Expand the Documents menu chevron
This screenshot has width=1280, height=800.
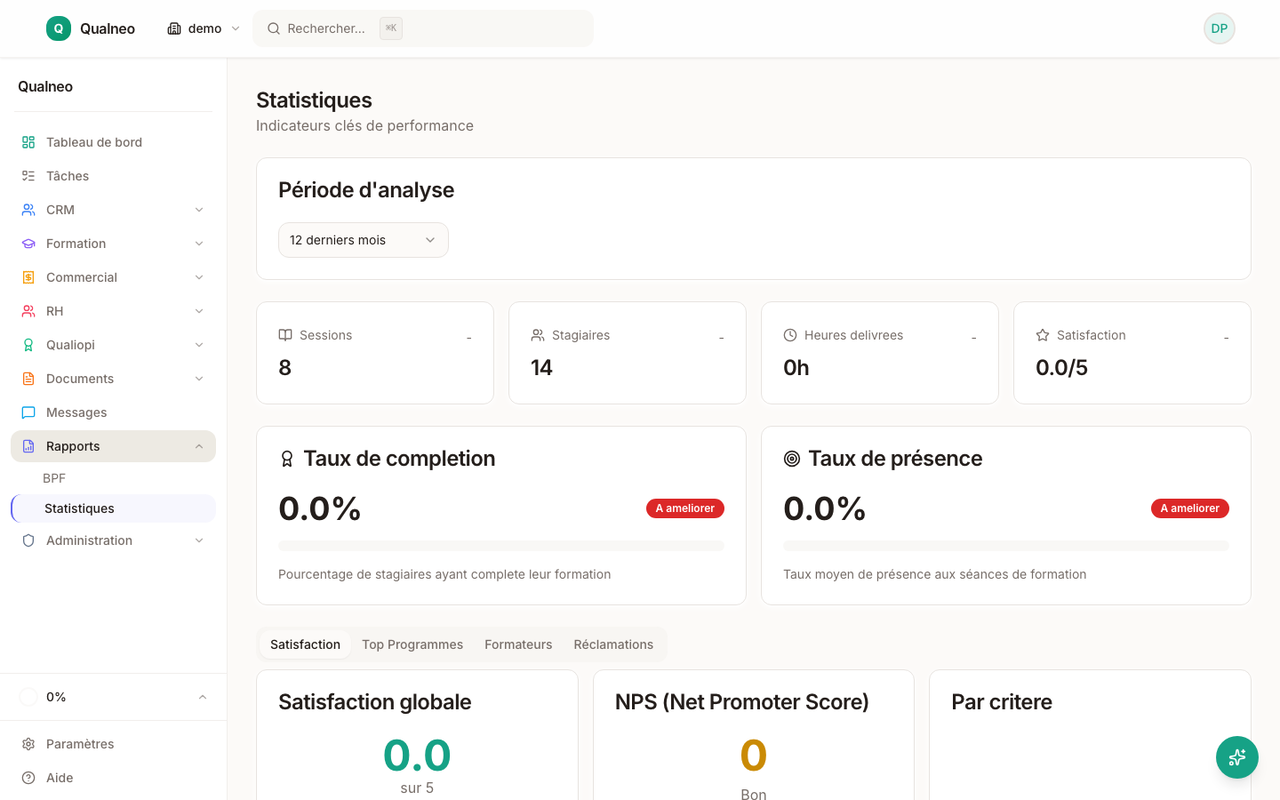click(199, 379)
